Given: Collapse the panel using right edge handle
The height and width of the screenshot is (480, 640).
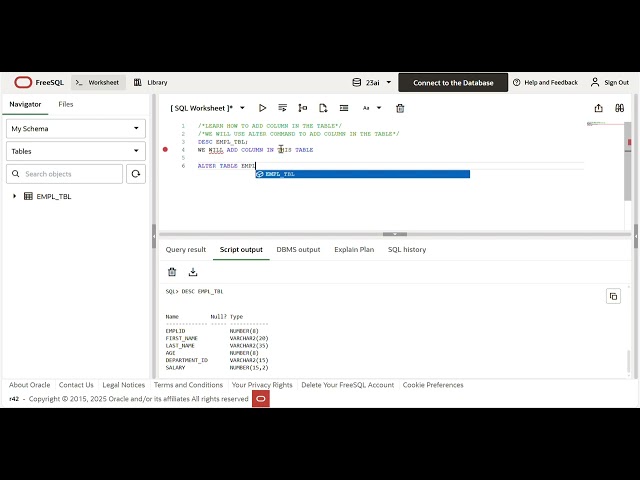Looking at the screenshot, I should click(636, 236).
